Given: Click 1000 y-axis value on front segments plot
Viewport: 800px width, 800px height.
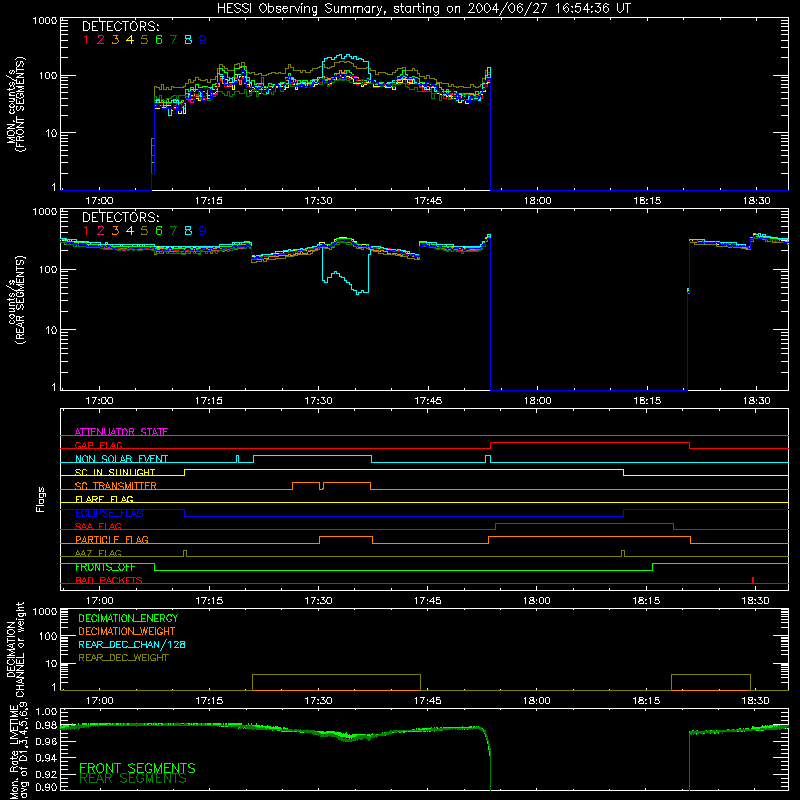Looking at the screenshot, I should [44, 21].
